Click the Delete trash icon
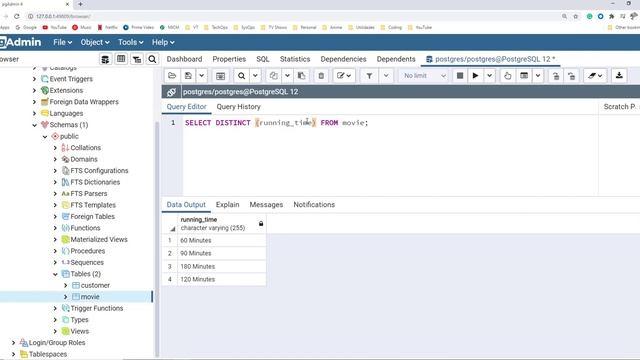The width and height of the screenshot is (640, 360). 321,76
